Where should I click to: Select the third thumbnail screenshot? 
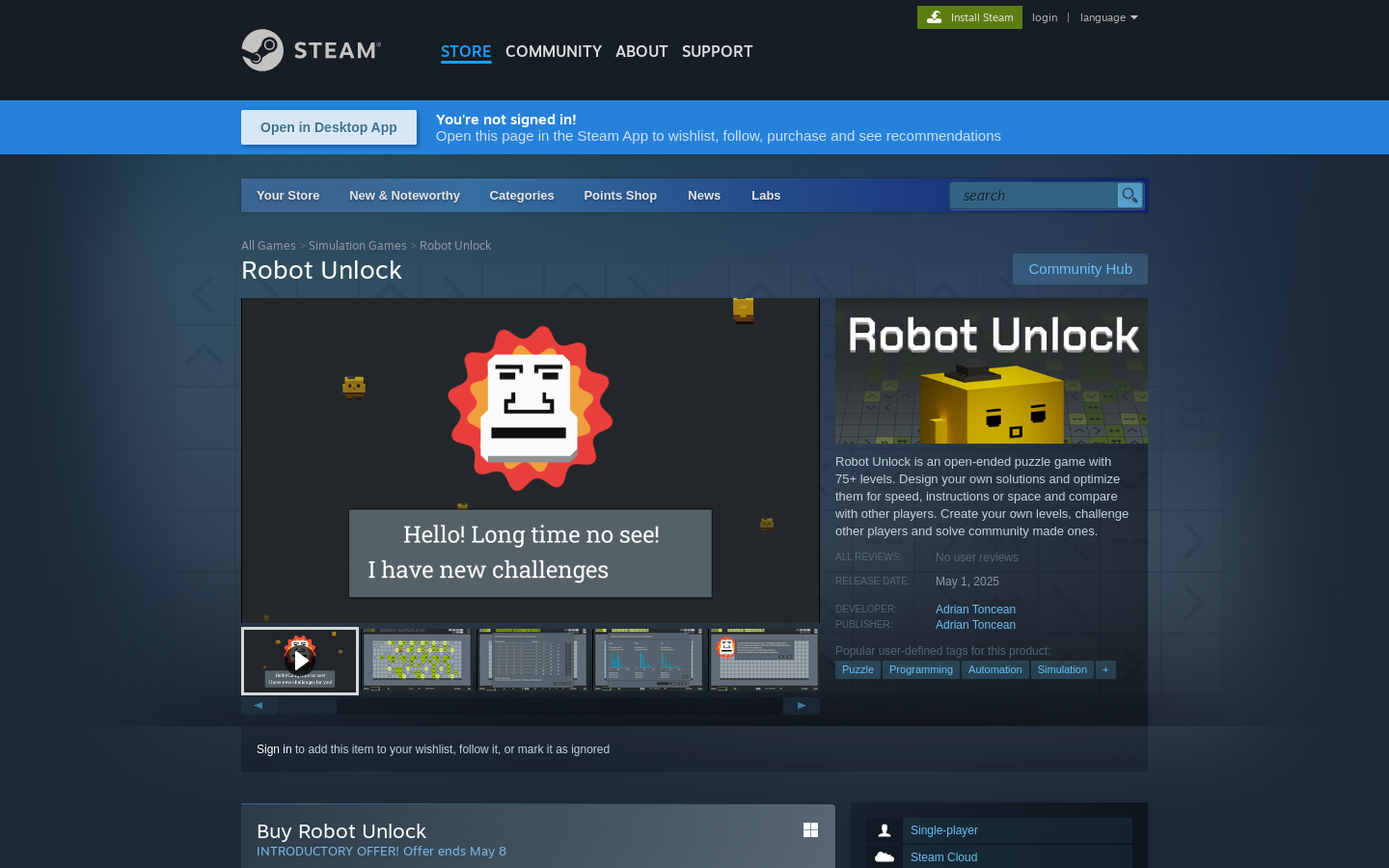(x=533, y=661)
